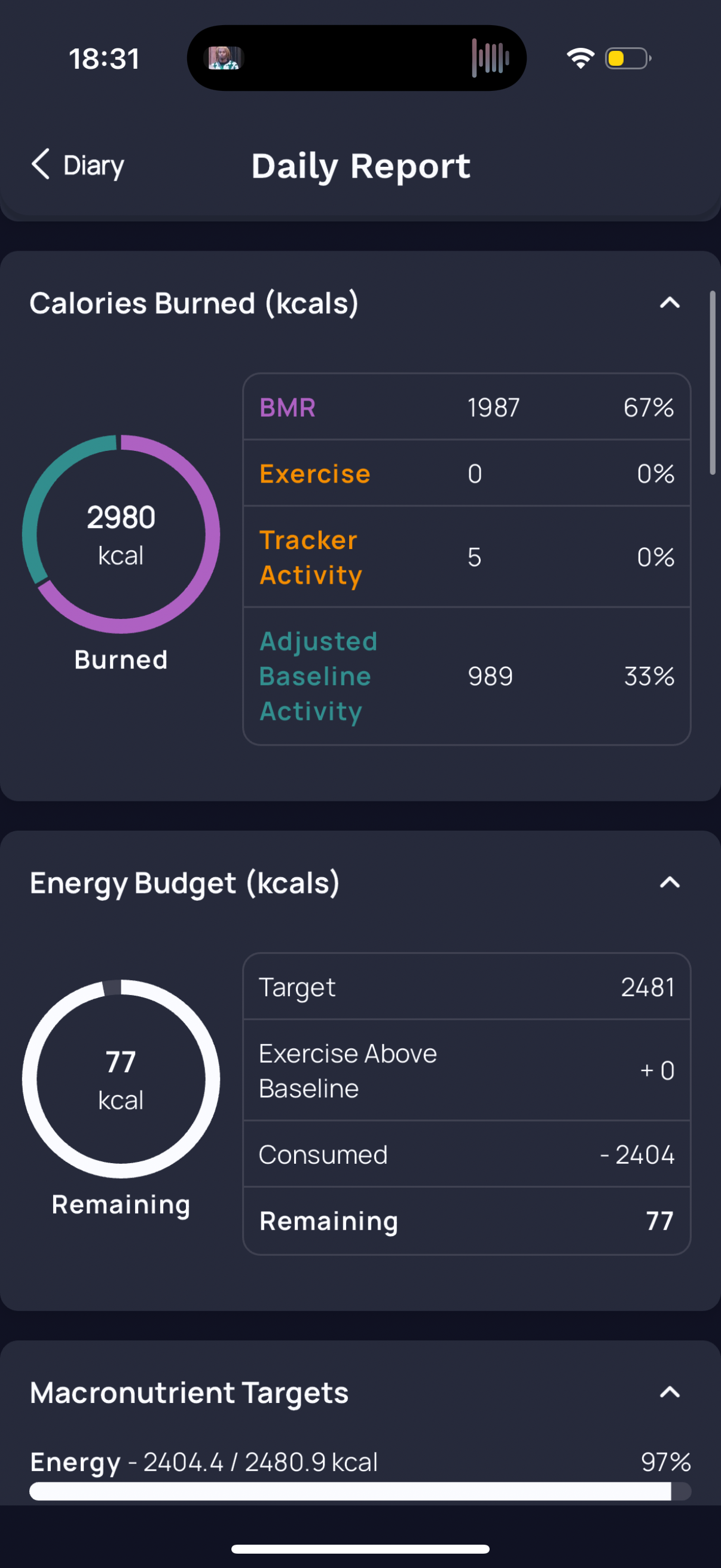Tap the Target 2481 row
The image size is (721, 1568).
coord(467,987)
